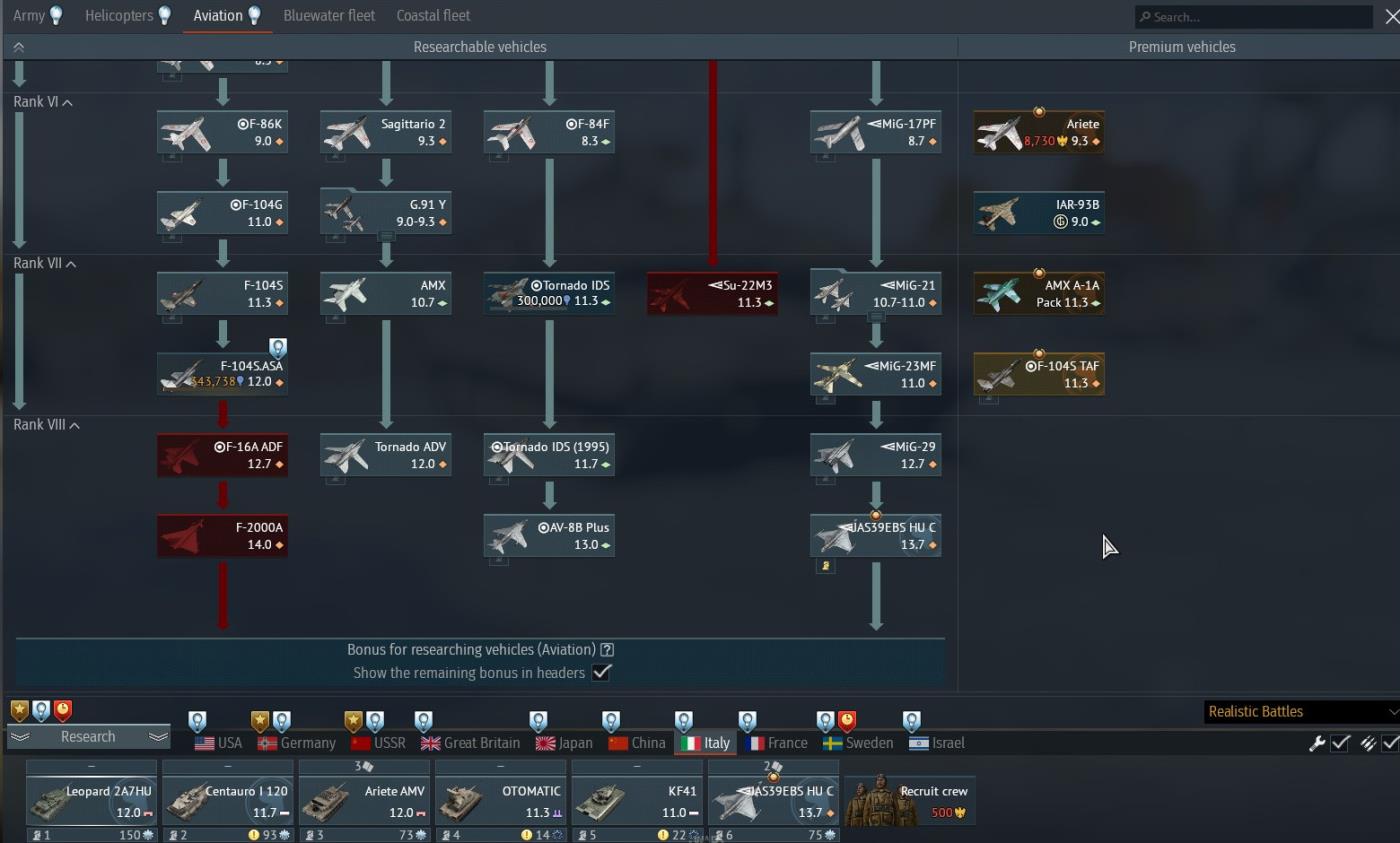Screen dimensions: 1400x843
Task: Select the F-86K aircraft in the tree
Action: 222,132
